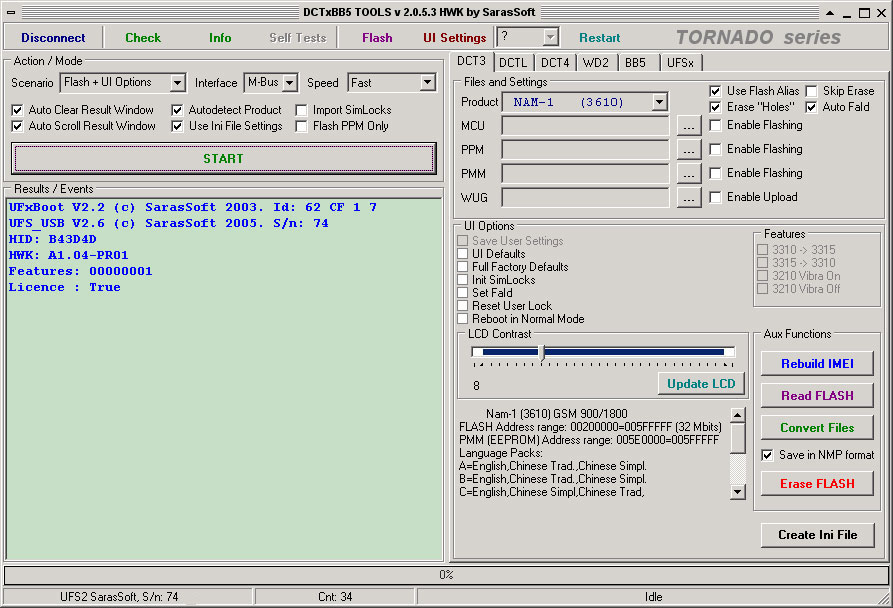Open the Interface M-Bus dropdown
This screenshot has width=893, height=608.
coord(290,83)
